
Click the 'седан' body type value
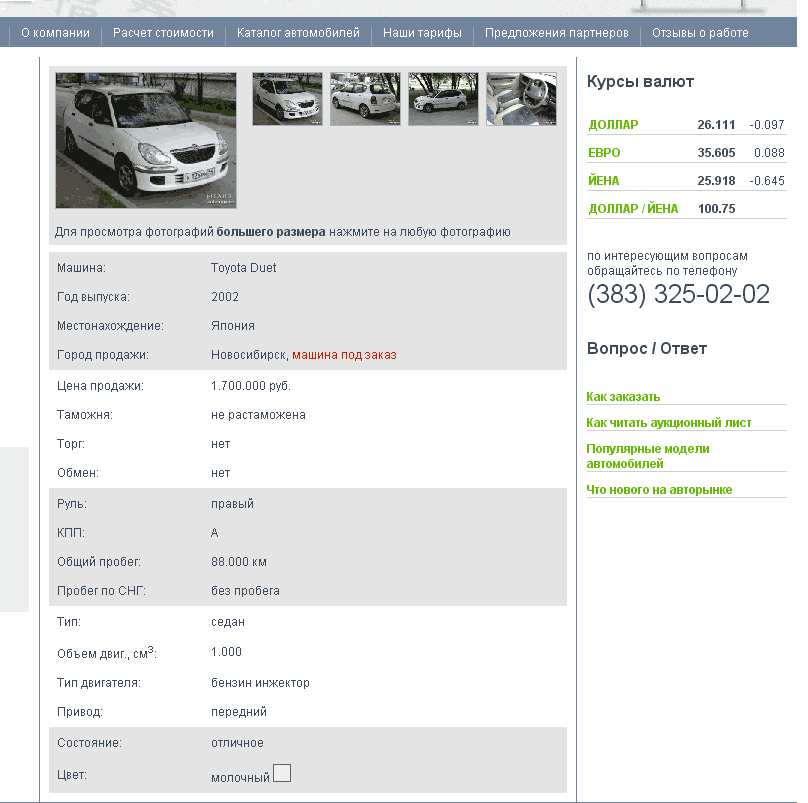228,622
